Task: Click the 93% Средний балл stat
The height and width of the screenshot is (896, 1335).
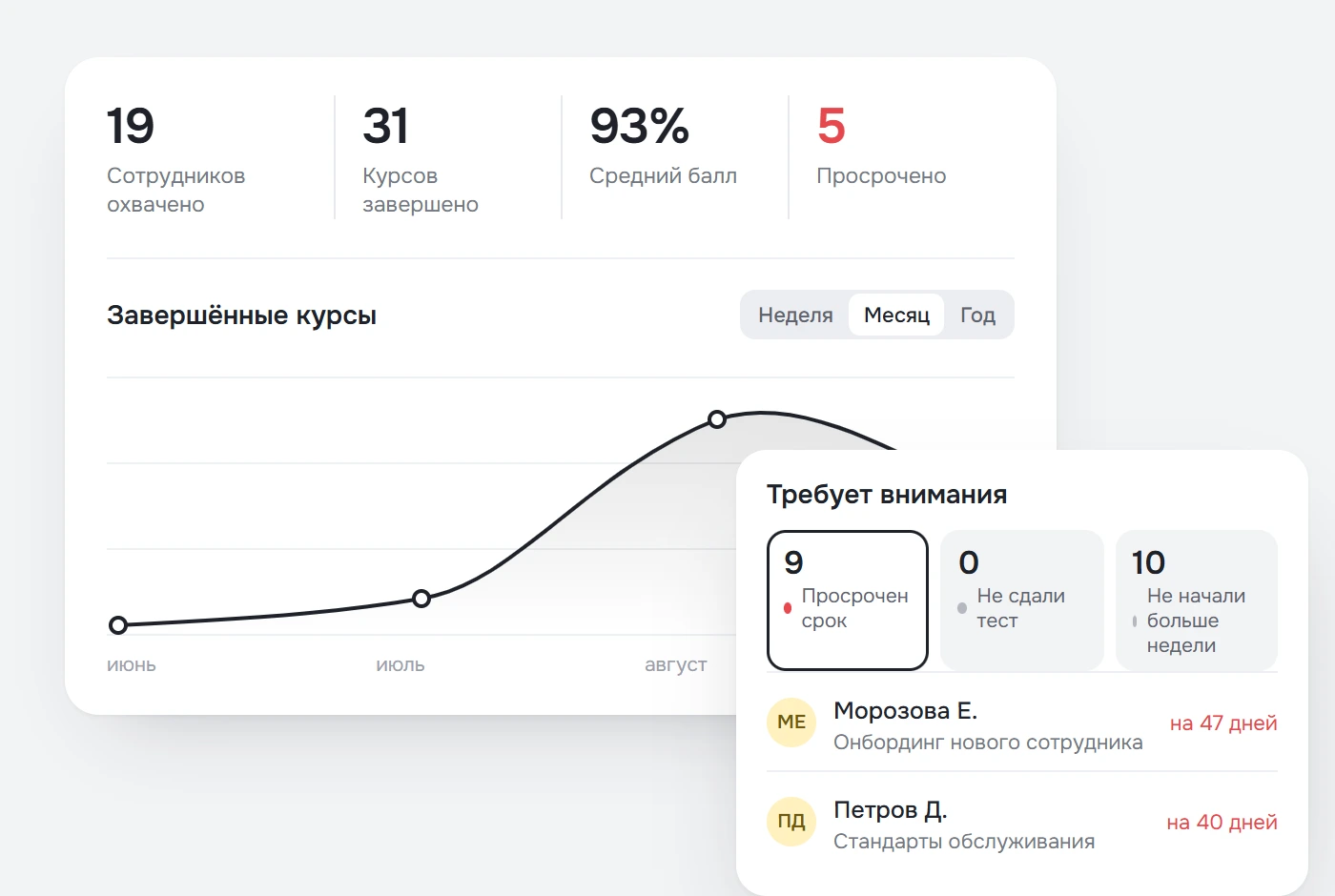Action: (663, 146)
